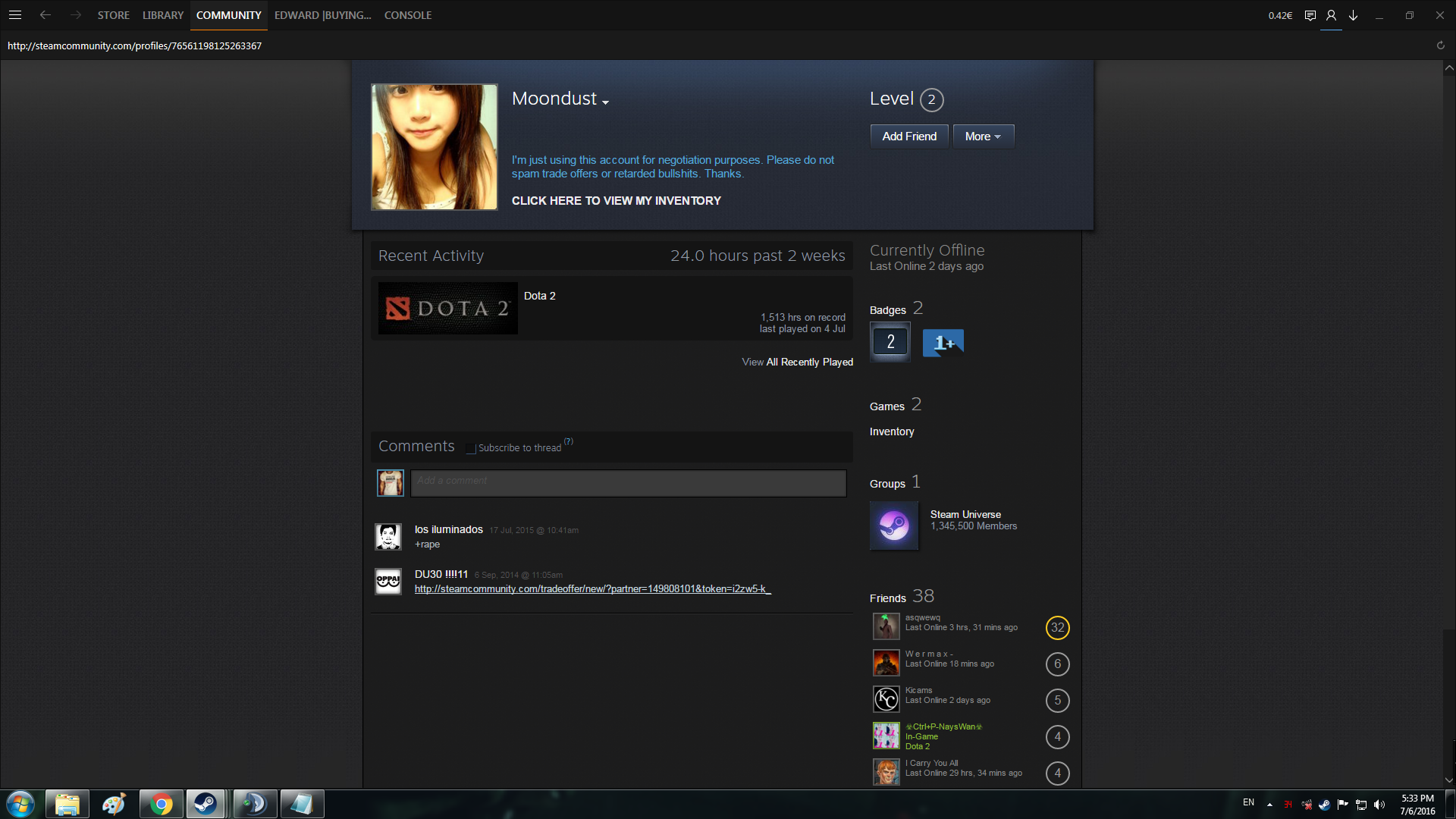Open Google Chrome from the taskbar
1456x819 pixels.
(161, 804)
